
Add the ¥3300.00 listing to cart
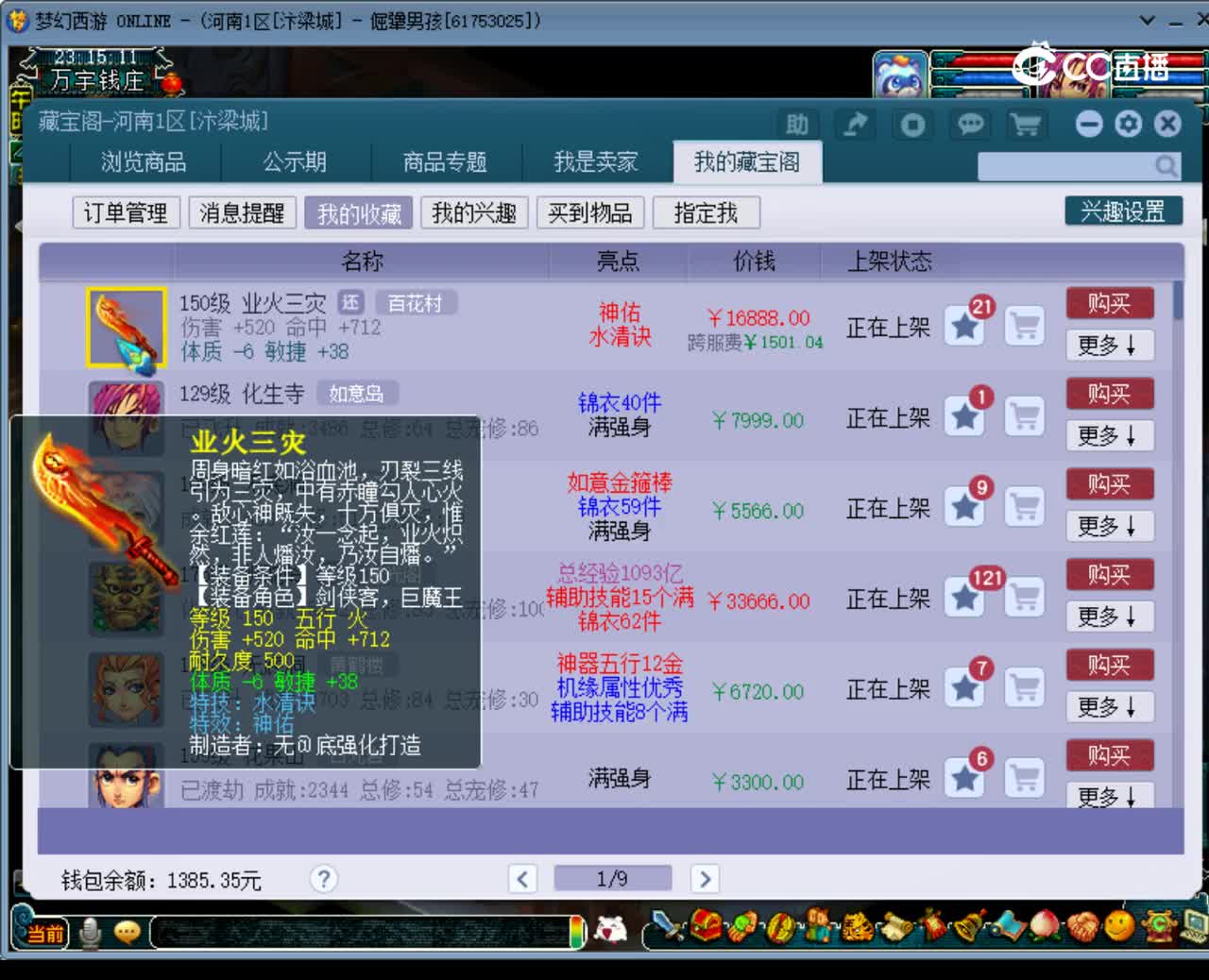(x=1025, y=778)
